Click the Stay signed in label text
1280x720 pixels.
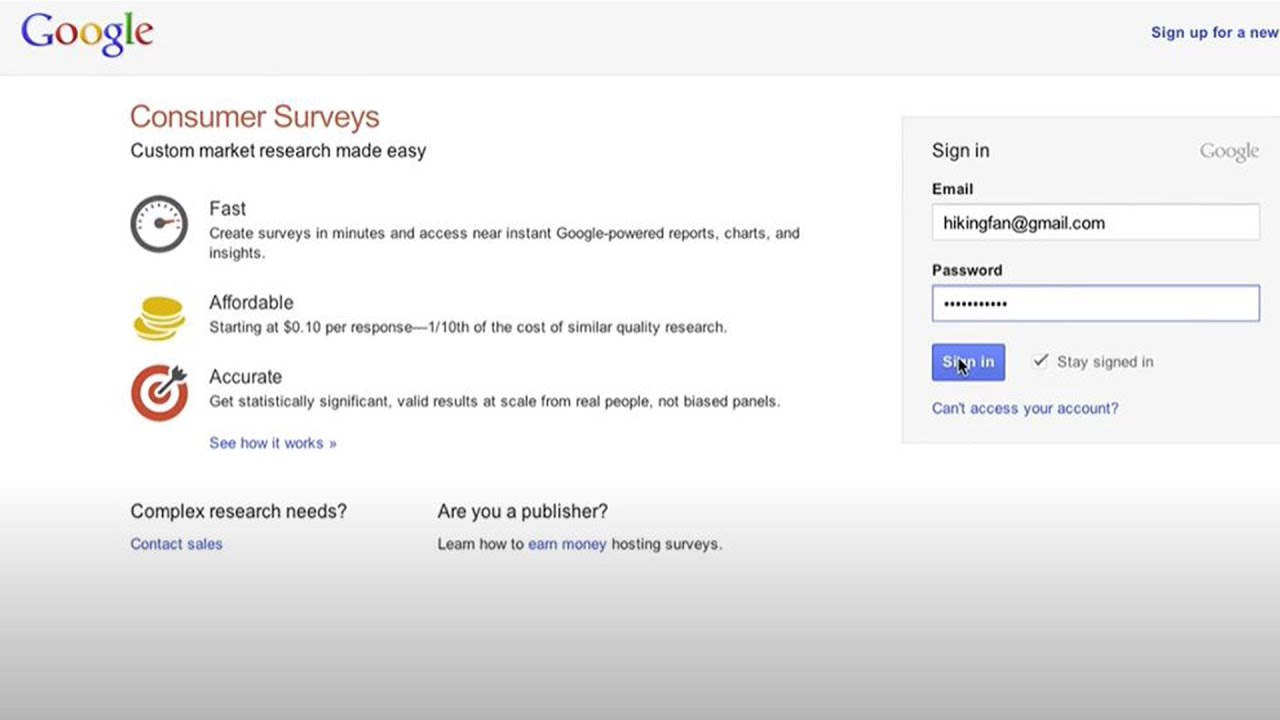tap(1105, 362)
